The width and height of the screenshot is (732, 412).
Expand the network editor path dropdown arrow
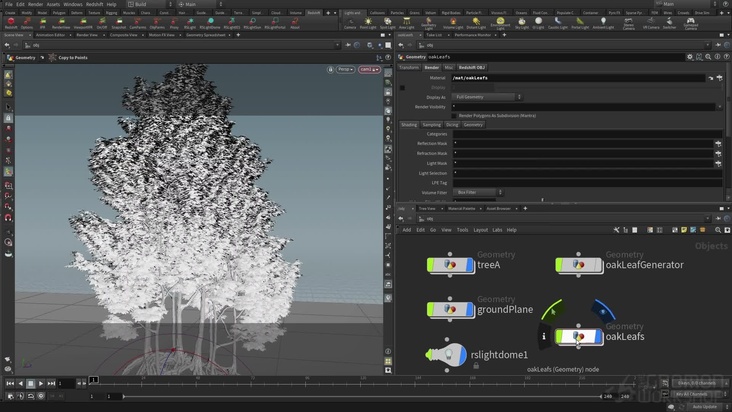coord(707,219)
